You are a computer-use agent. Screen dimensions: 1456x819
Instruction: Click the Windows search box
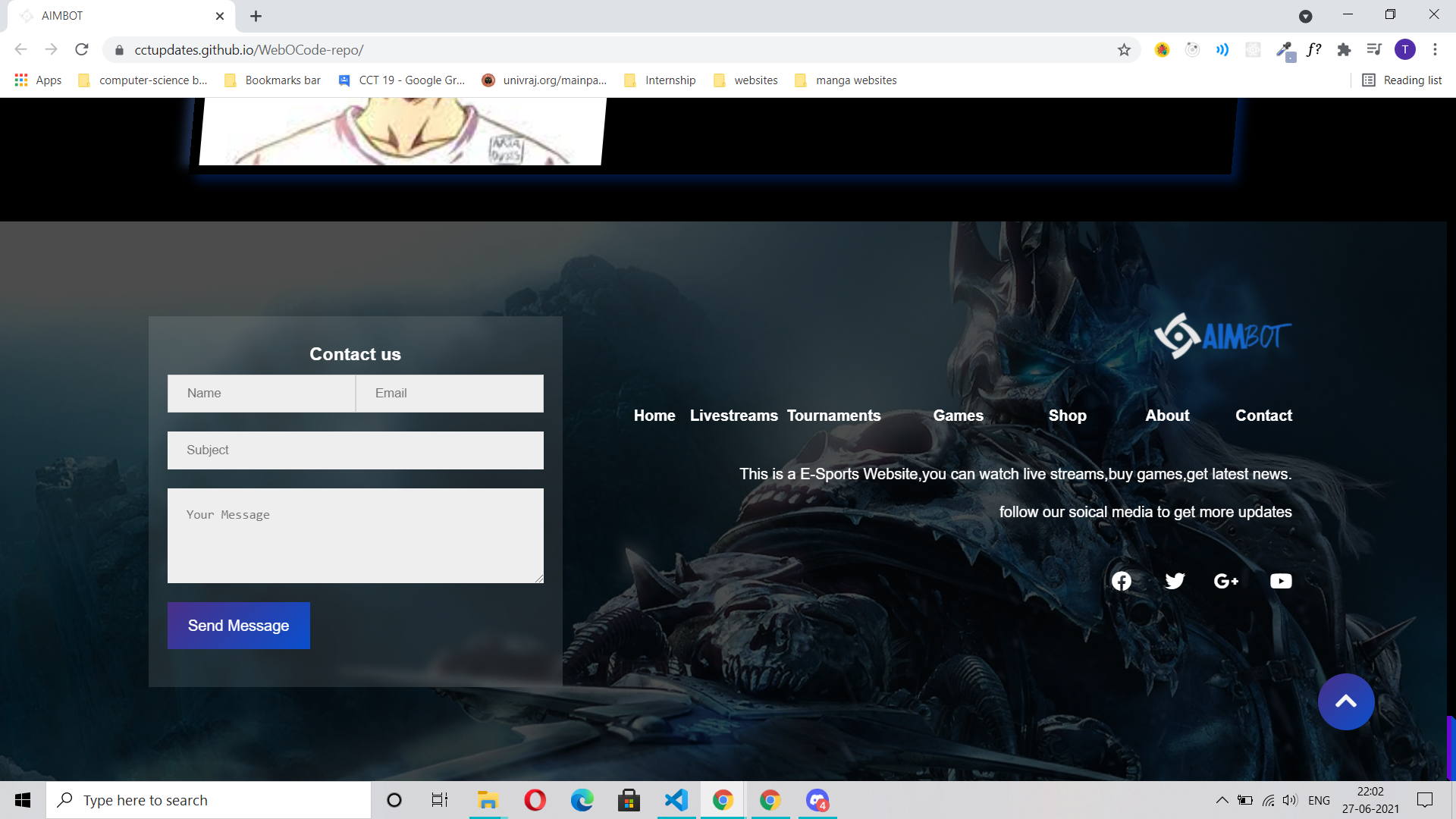tap(209, 800)
